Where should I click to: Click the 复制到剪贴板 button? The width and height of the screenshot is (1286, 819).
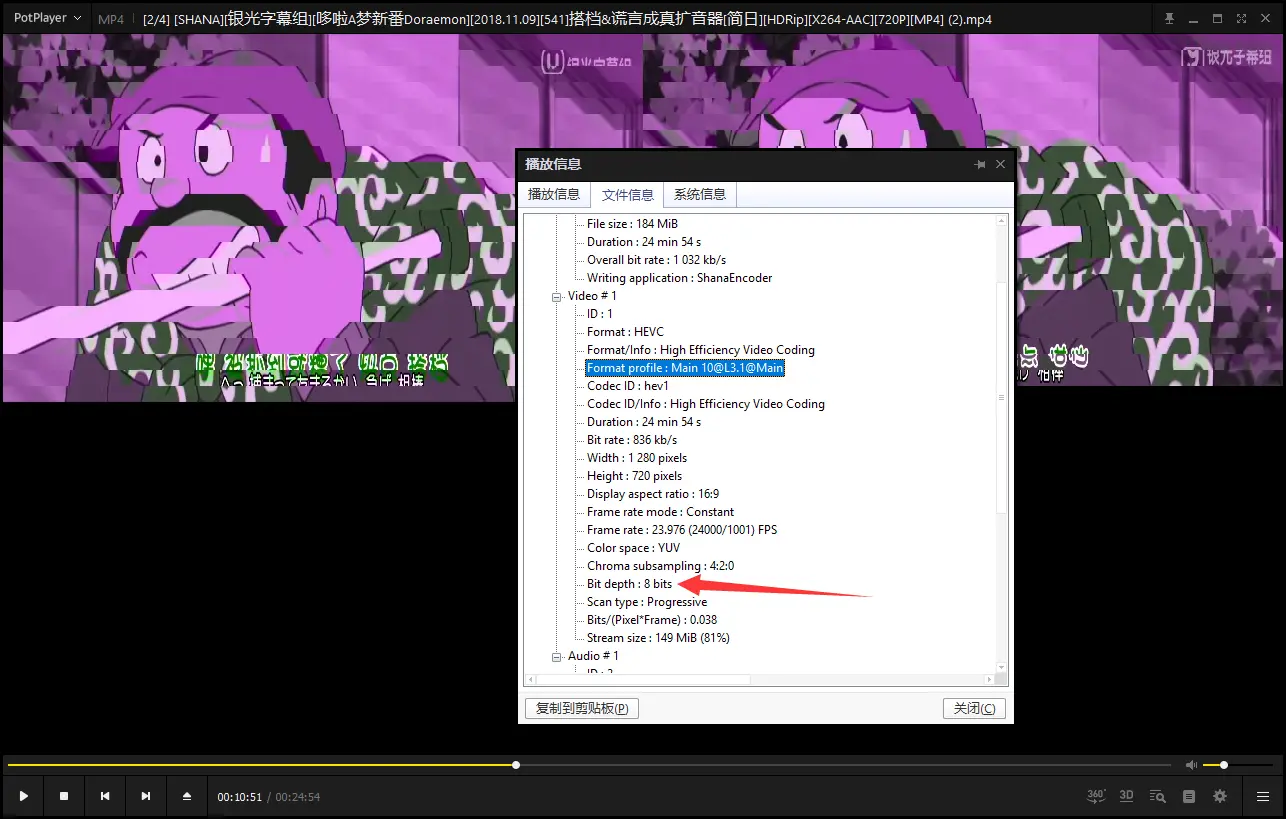click(x=582, y=708)
